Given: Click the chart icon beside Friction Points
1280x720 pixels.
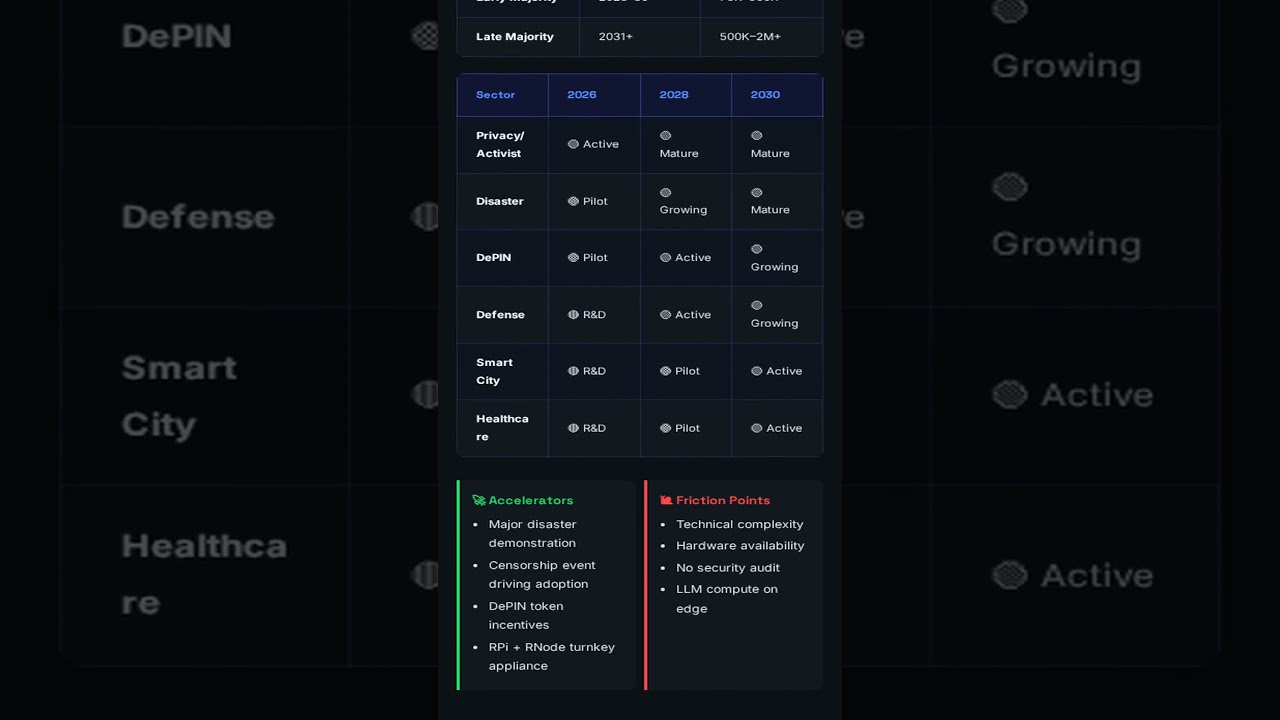Looking at the screenshot, I should 666,500.
